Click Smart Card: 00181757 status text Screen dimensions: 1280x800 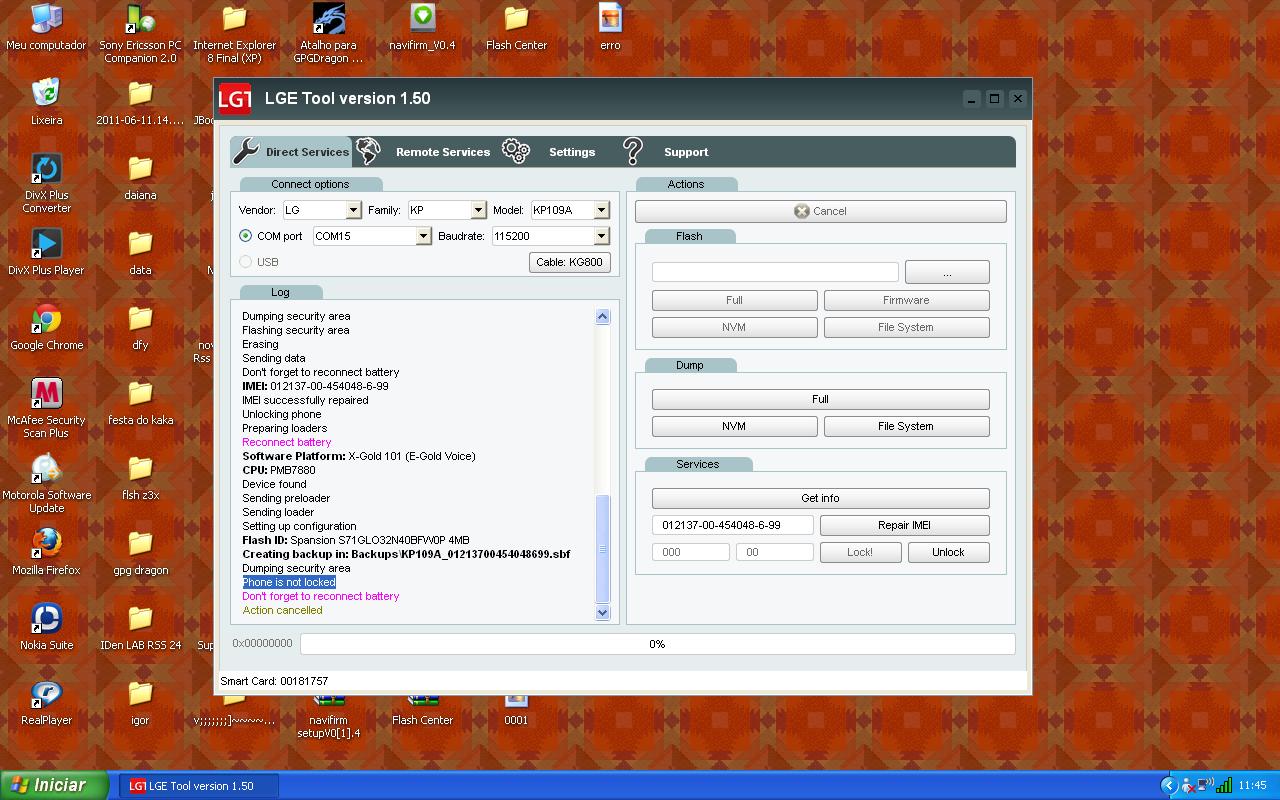pyautogui.click(x=274, y=681)
